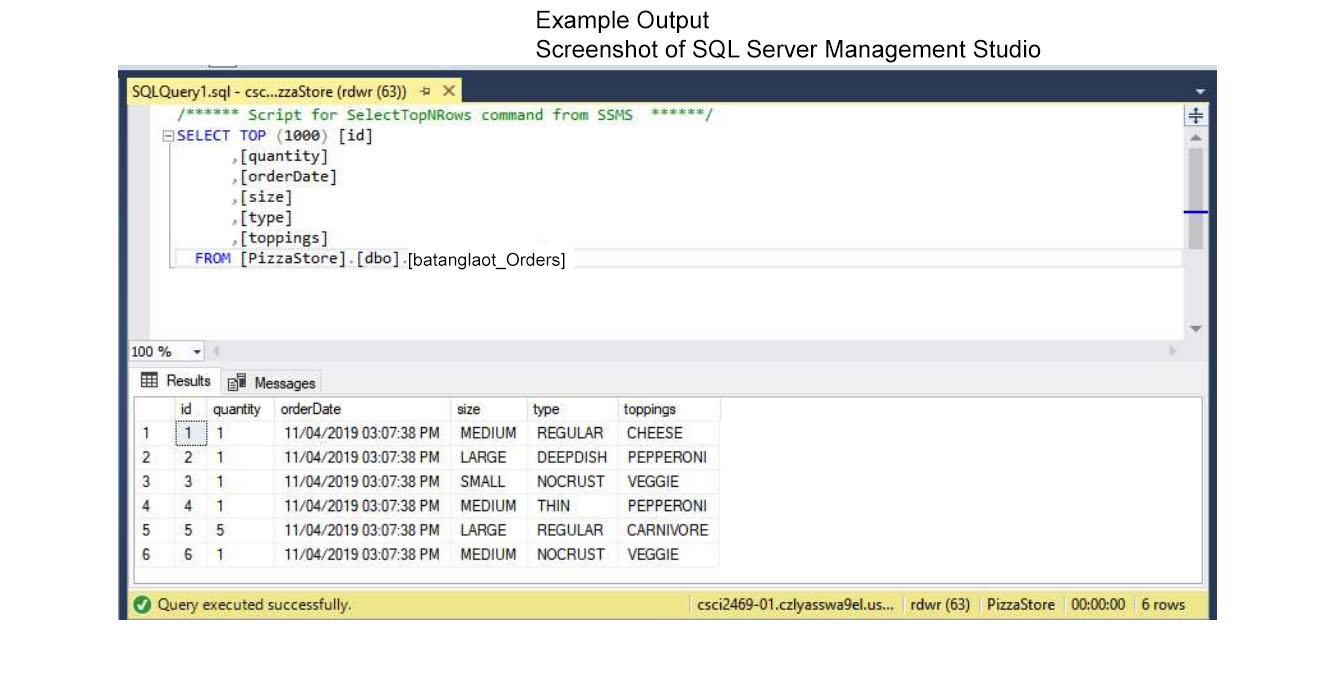Click the id column header
The width and height of the screenshot is (1320, 681).
190,409
